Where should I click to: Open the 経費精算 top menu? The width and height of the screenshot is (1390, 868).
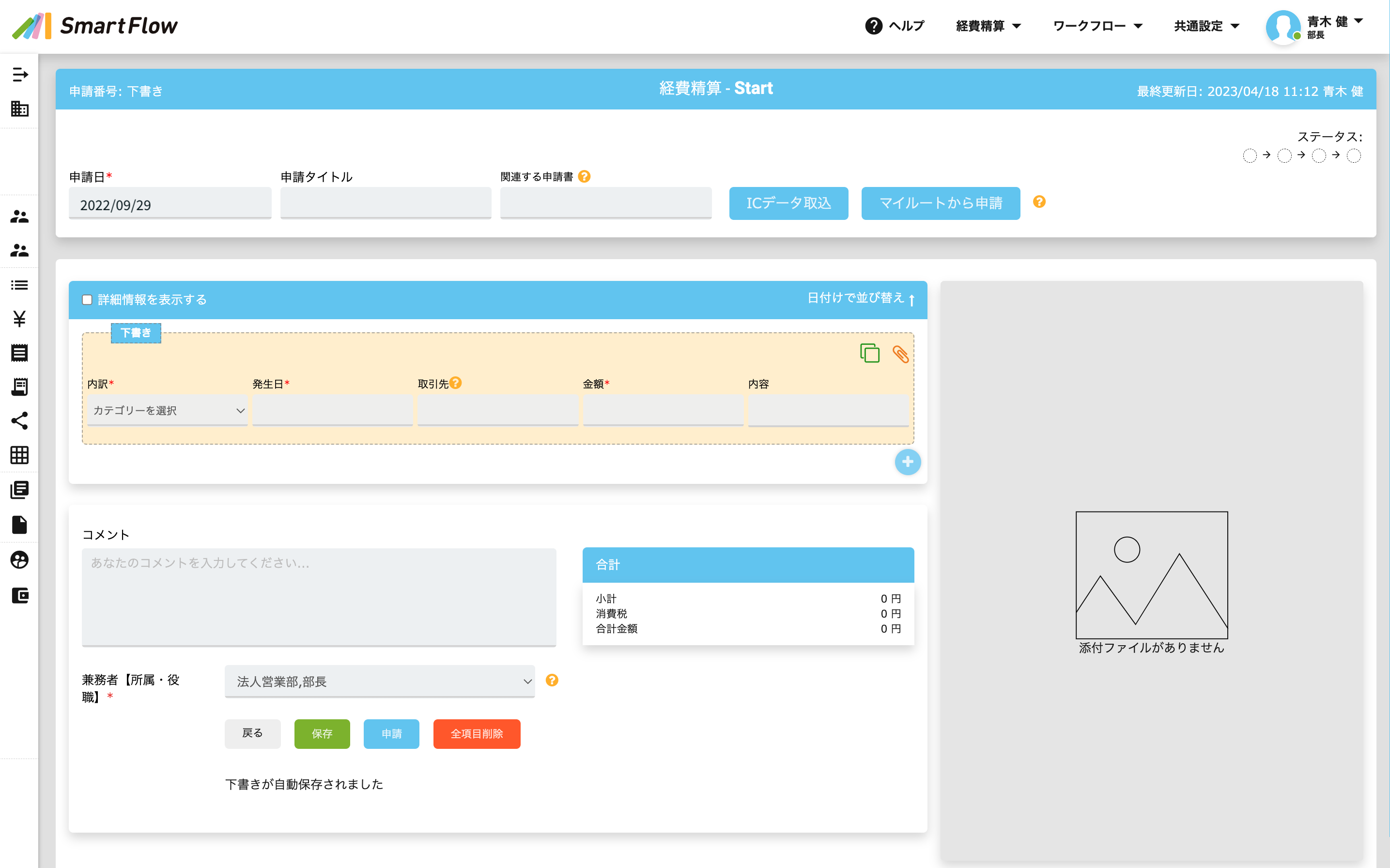988,26
